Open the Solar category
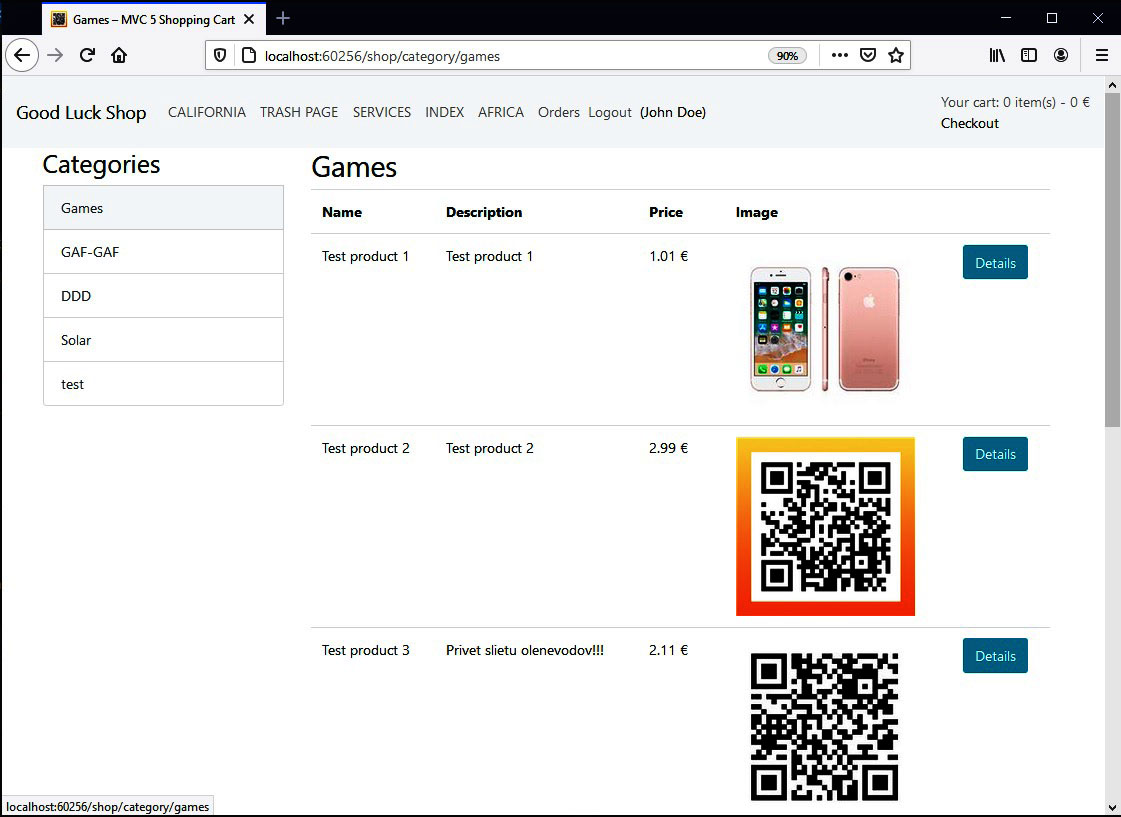The image size is (1121, 817). click(164, 340)
